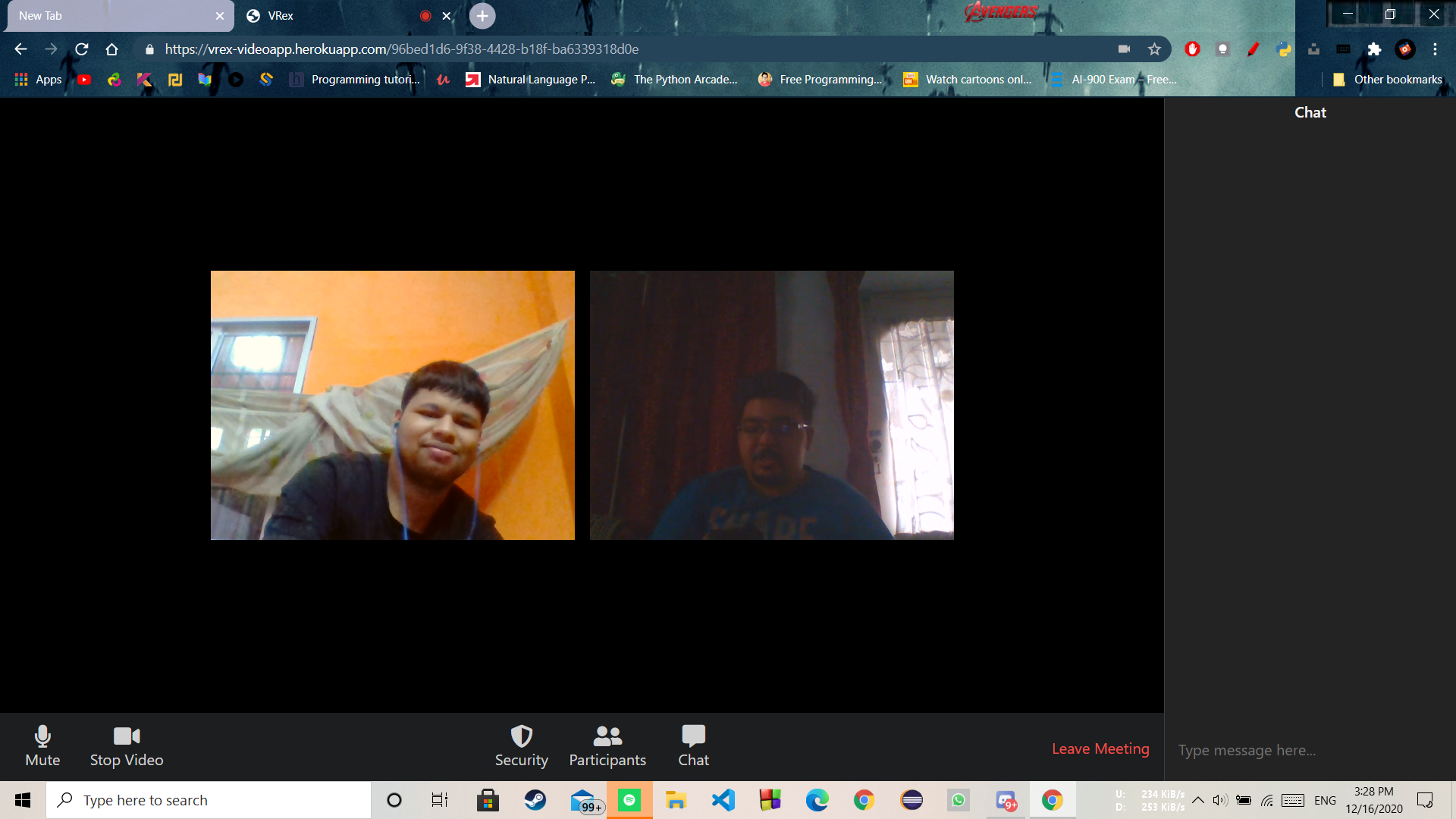Show hidden system tray icons chevron
This screenshot has width=1456, height=819.
click(1198, 800)
